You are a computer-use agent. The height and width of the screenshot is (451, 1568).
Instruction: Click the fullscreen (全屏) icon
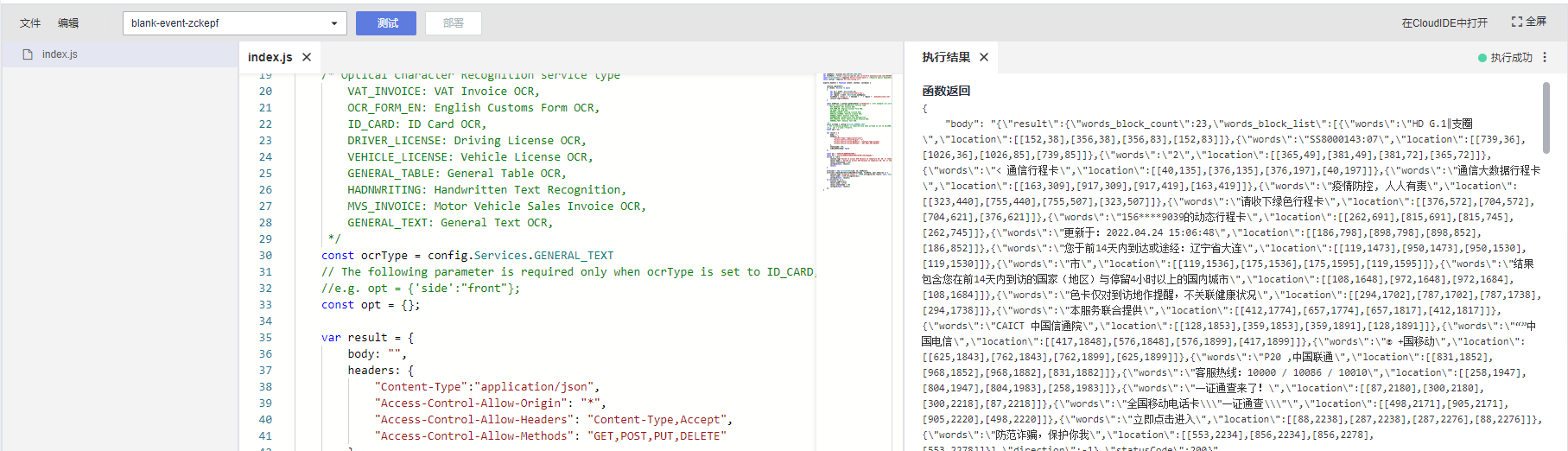1517,22
